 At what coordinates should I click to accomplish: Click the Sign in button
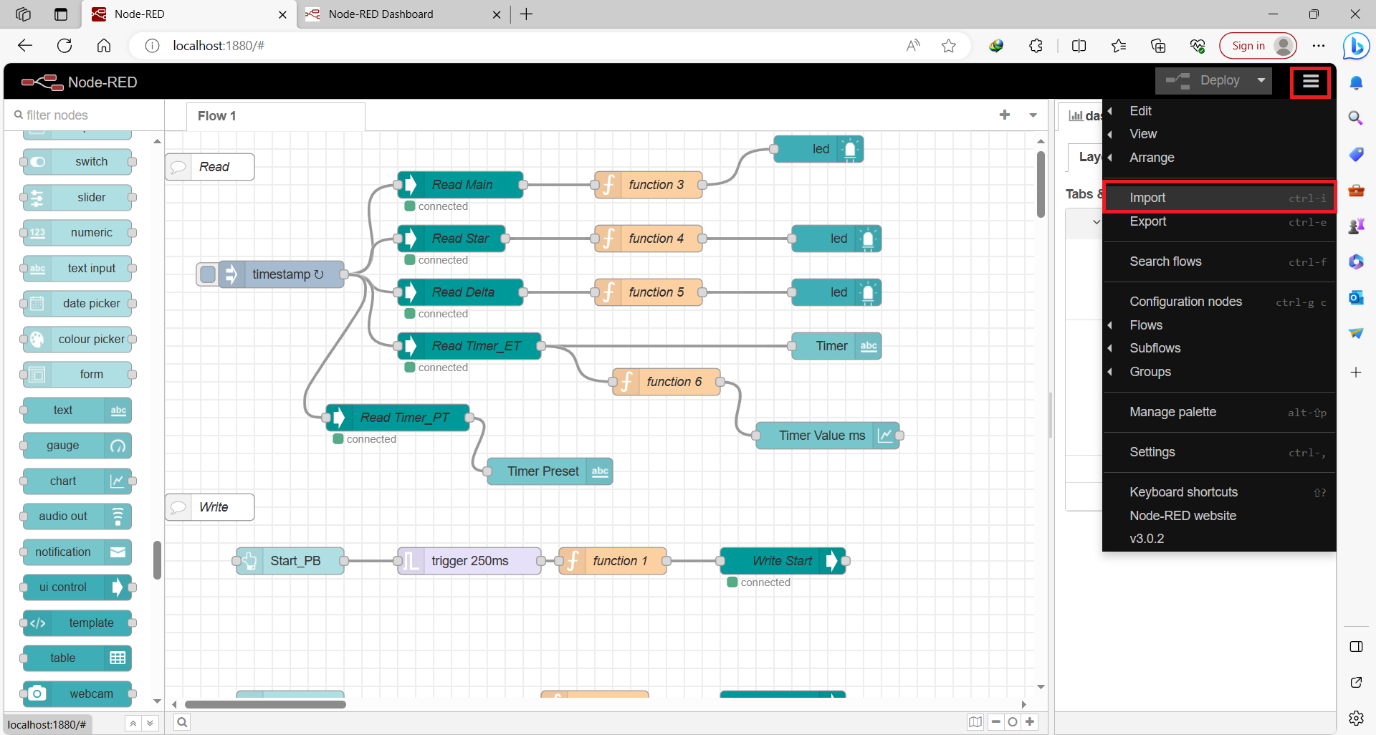tap(1257, 45)
